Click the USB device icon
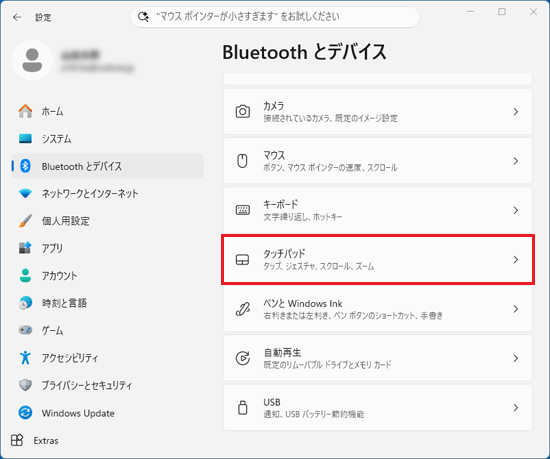 (242, 407)
